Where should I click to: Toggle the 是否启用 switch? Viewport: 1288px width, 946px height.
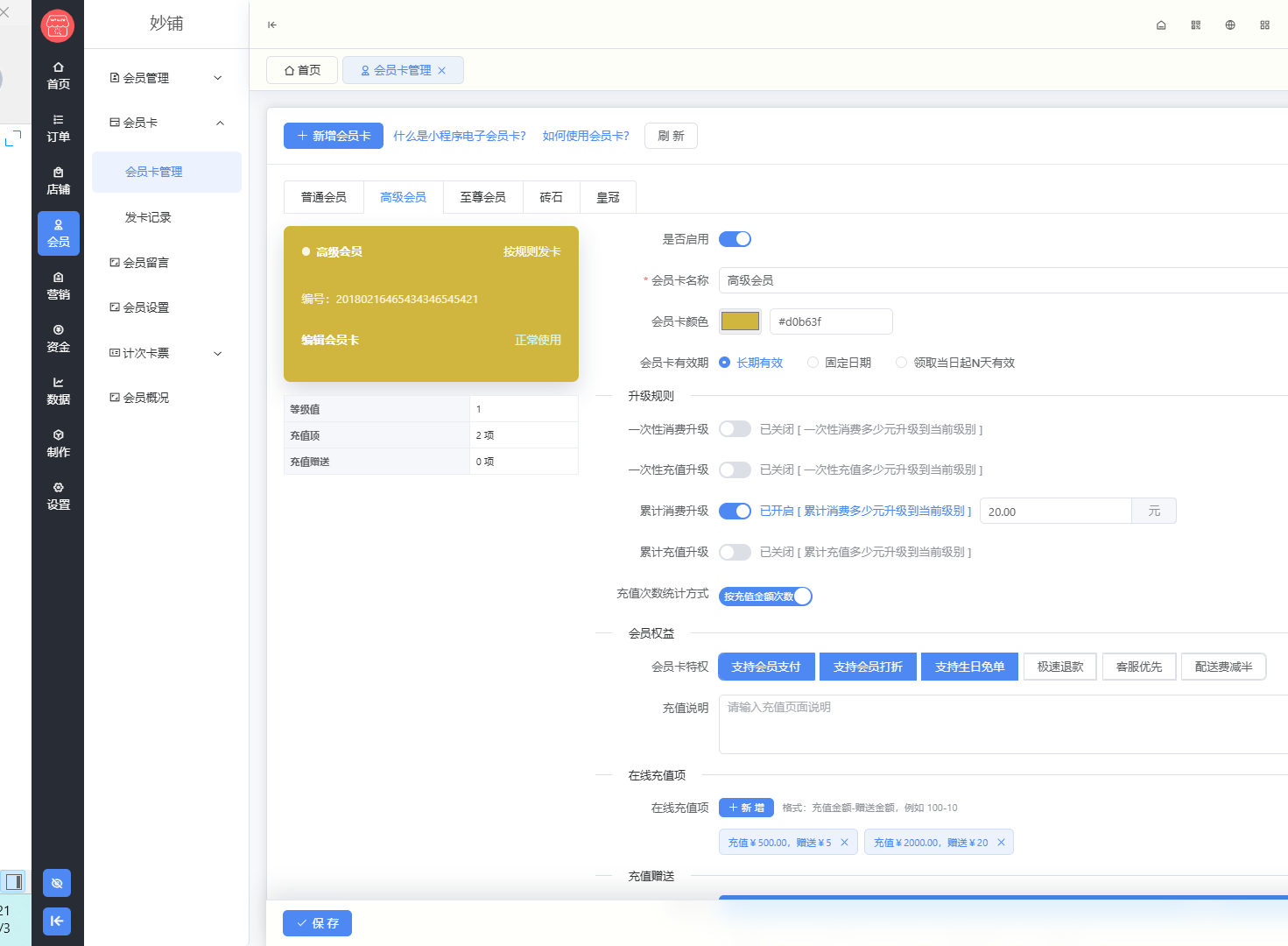[735, 239]
